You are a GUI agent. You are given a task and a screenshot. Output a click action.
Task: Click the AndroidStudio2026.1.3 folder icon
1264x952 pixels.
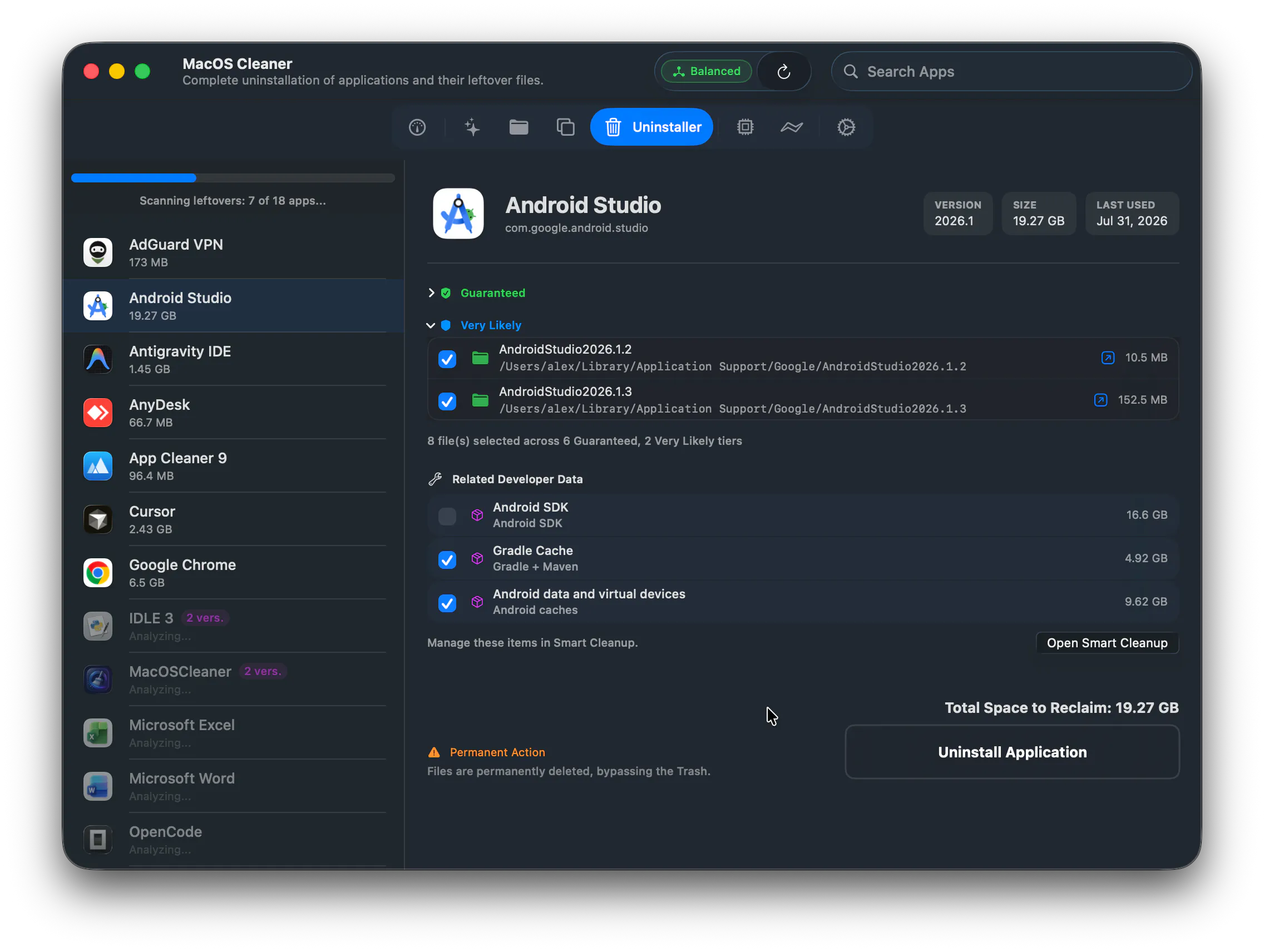coord(480,400)
